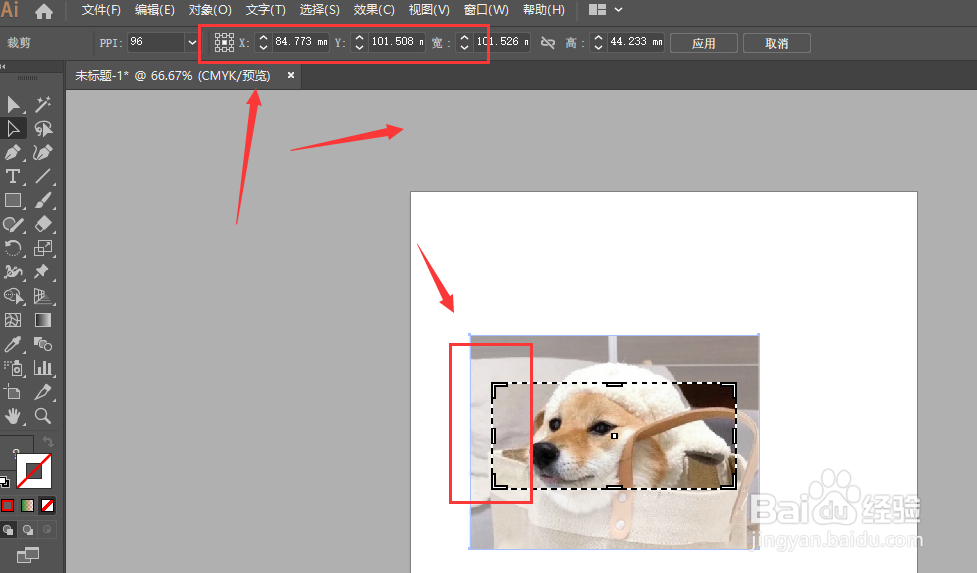Open the 视图(V) menu

(429, 10)
